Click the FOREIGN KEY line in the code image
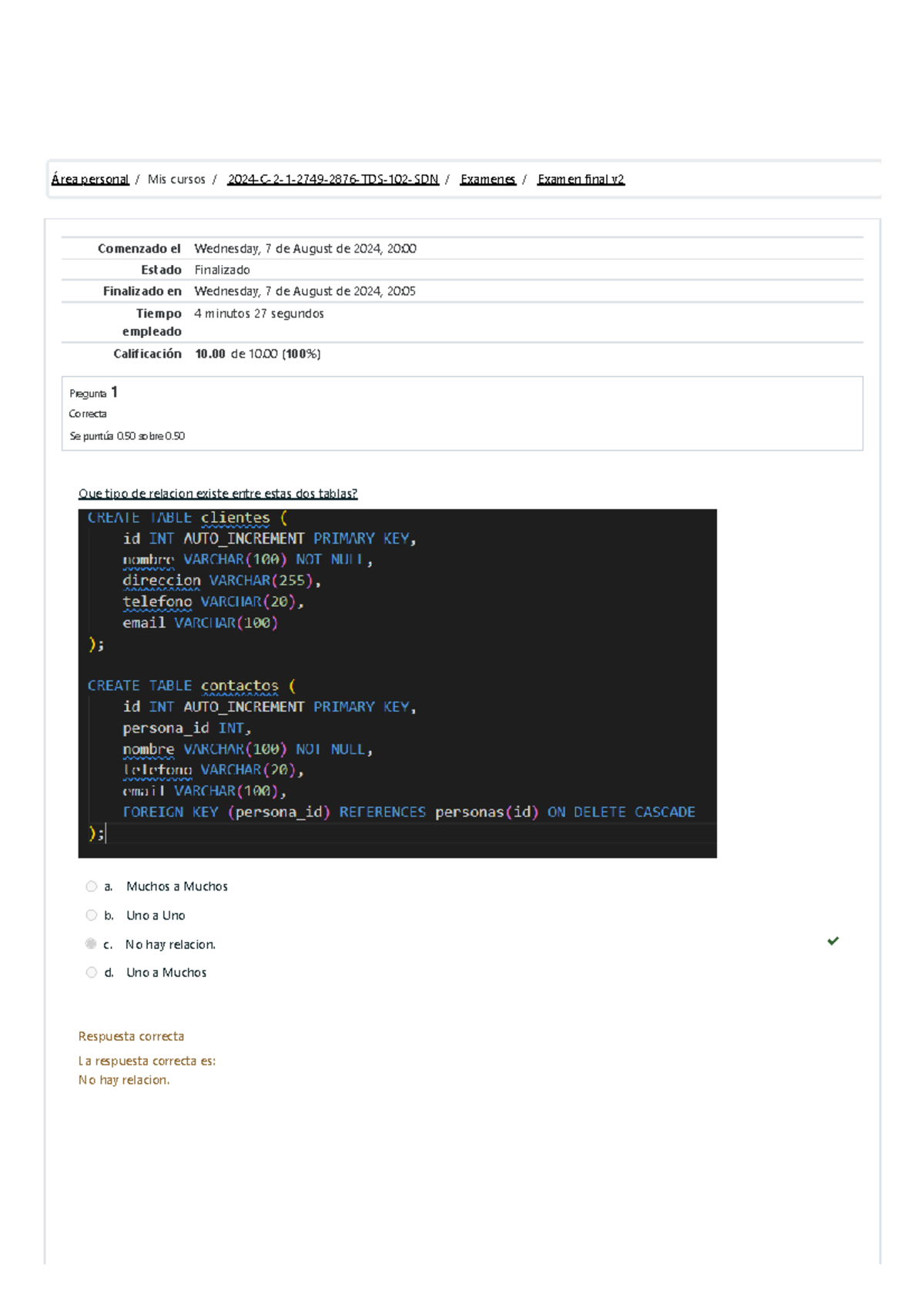The height and width of the screenshot is (1308, 924). pyautogui.click(x=408, y=812)
